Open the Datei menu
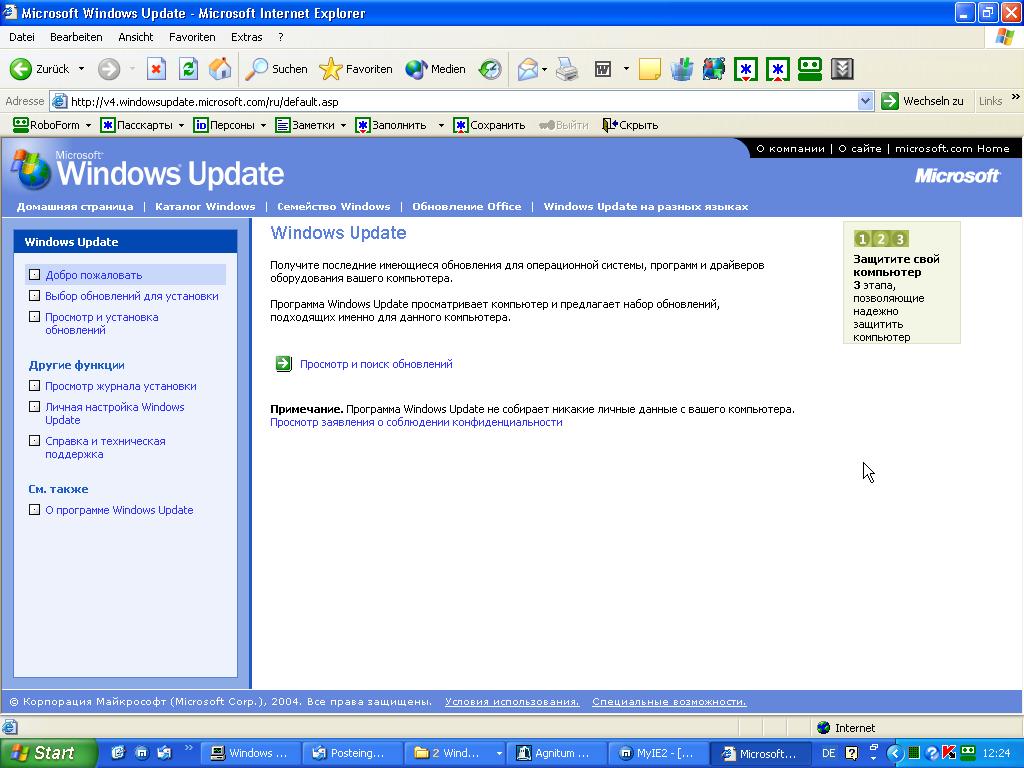This screenshot has width=1024, height=768. pos(22,37)
